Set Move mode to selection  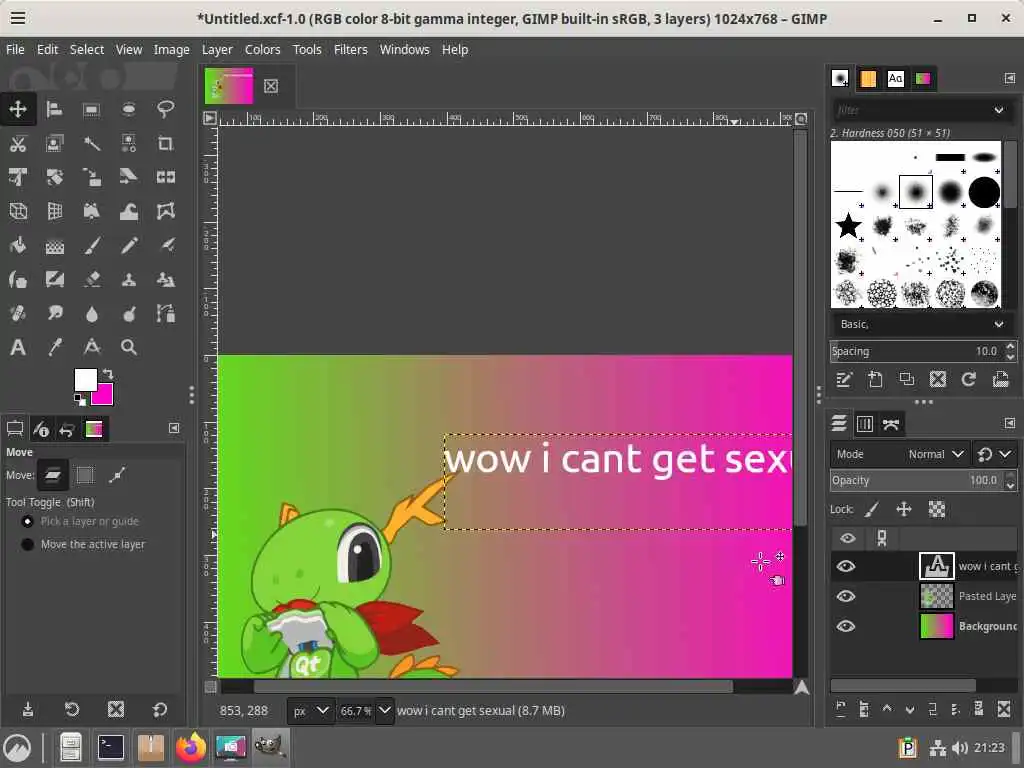pos(85,475)
